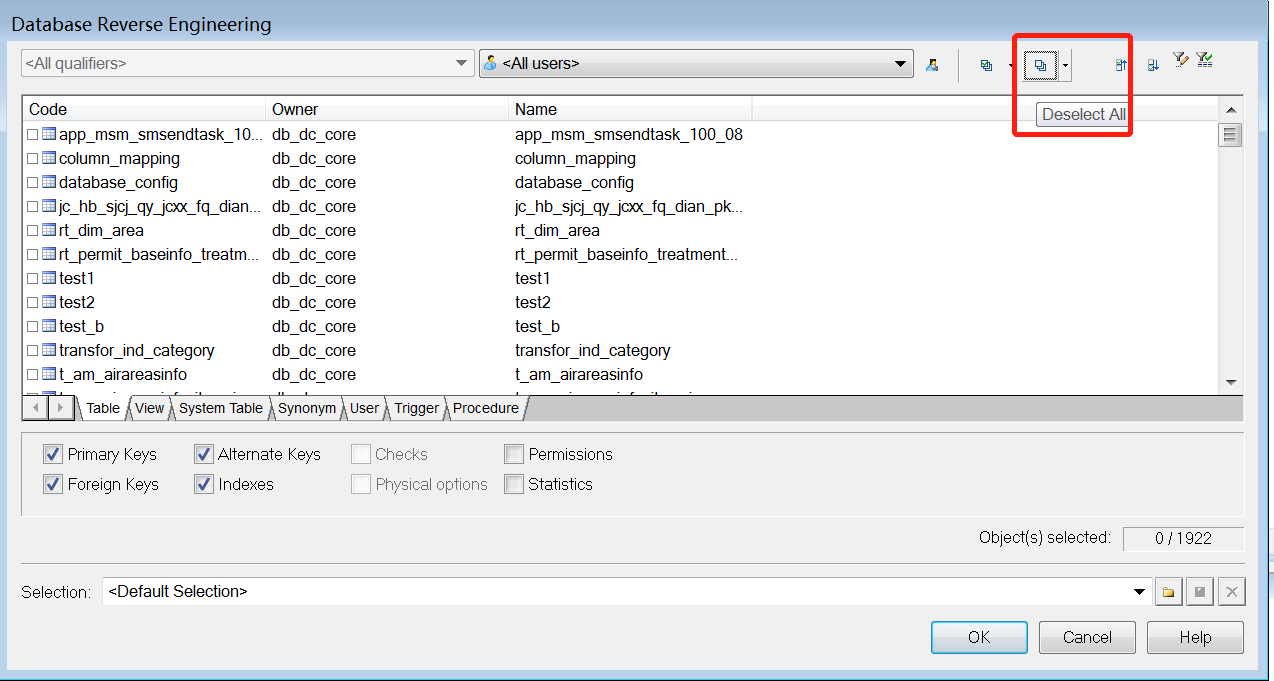Click db_dc_core owner of database_config
The height and width of the screenshot is (681, 1274).
pos(314,182)
